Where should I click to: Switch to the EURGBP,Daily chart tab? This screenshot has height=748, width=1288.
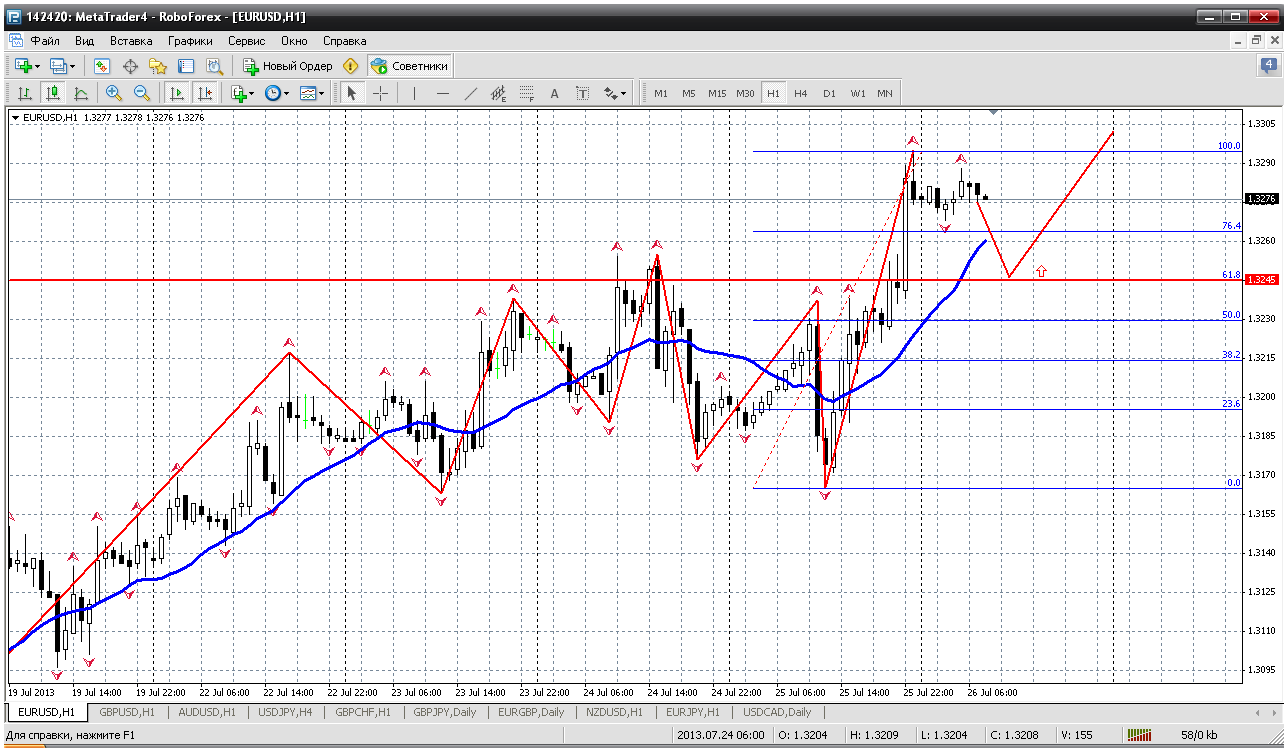[530, 712]
